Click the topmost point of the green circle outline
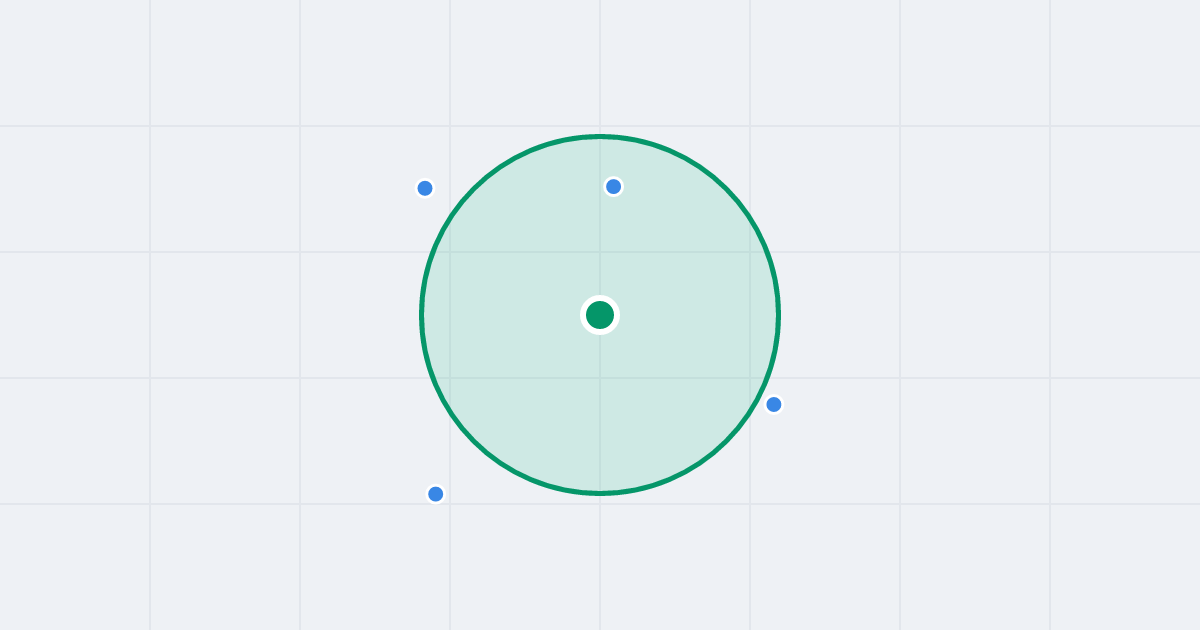Screen dimensions: 1200x630 [600, 136]
